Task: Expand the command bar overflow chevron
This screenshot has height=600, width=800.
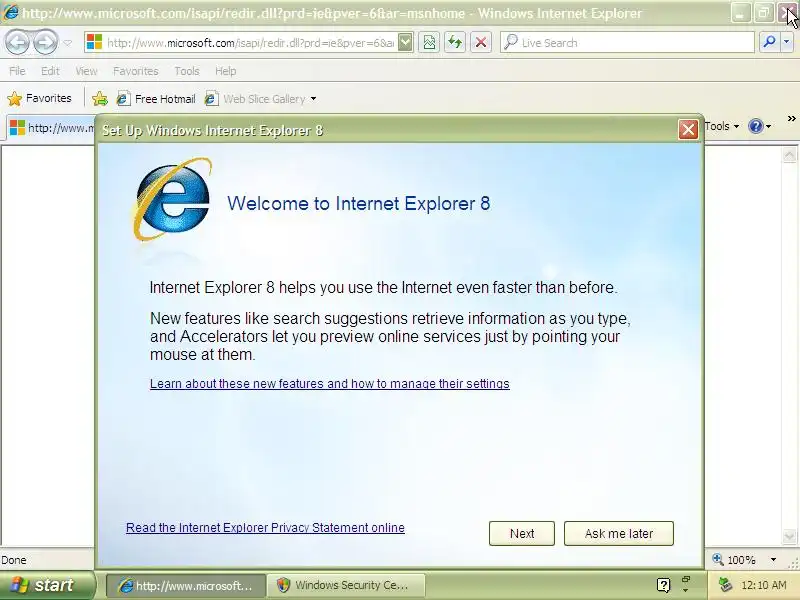Action: 791,119
